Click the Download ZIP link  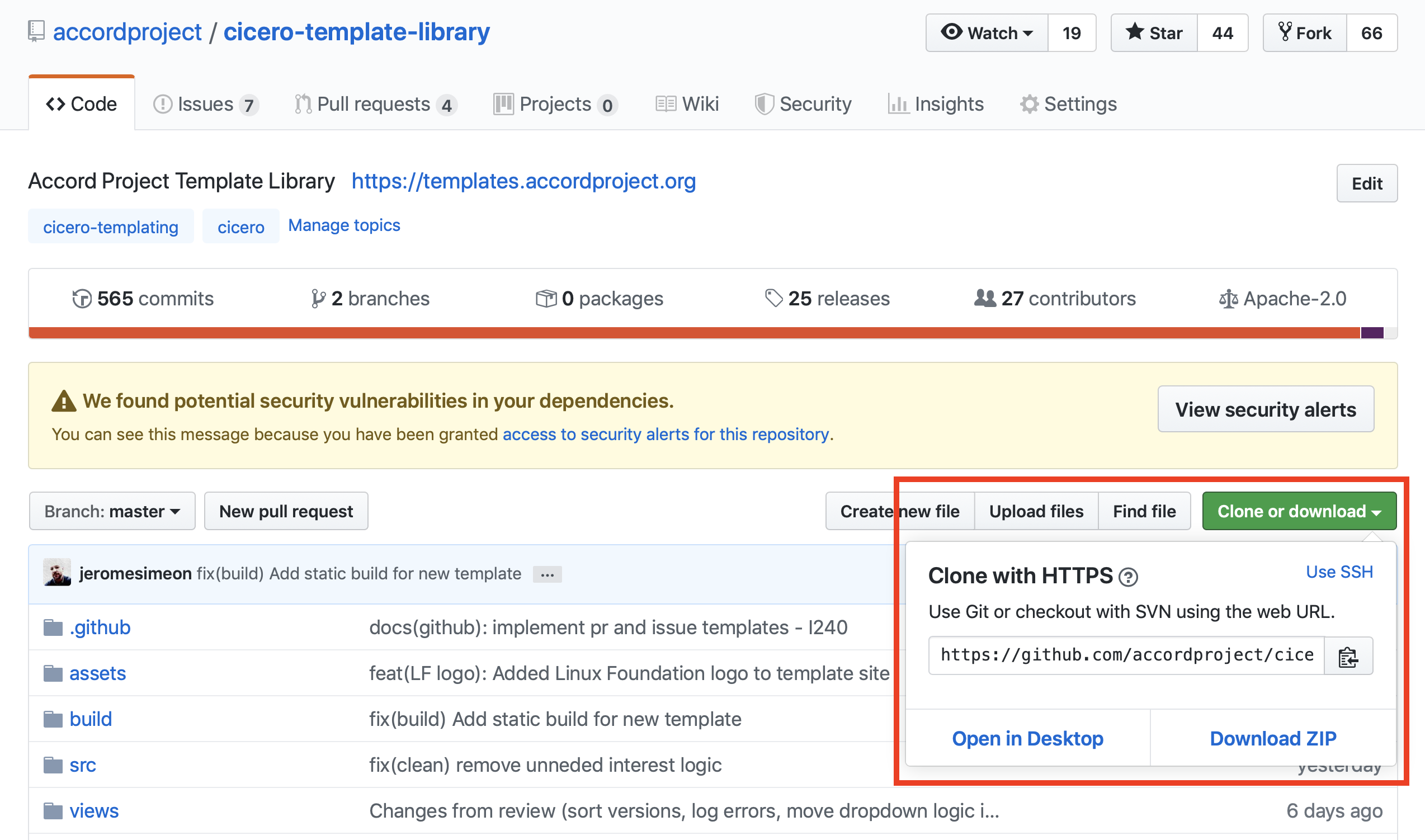pyautogui.click(x=1273, y=738)
